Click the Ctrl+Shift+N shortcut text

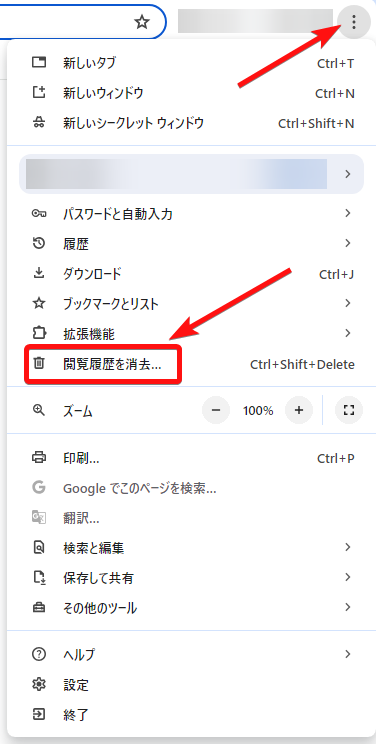316,123
